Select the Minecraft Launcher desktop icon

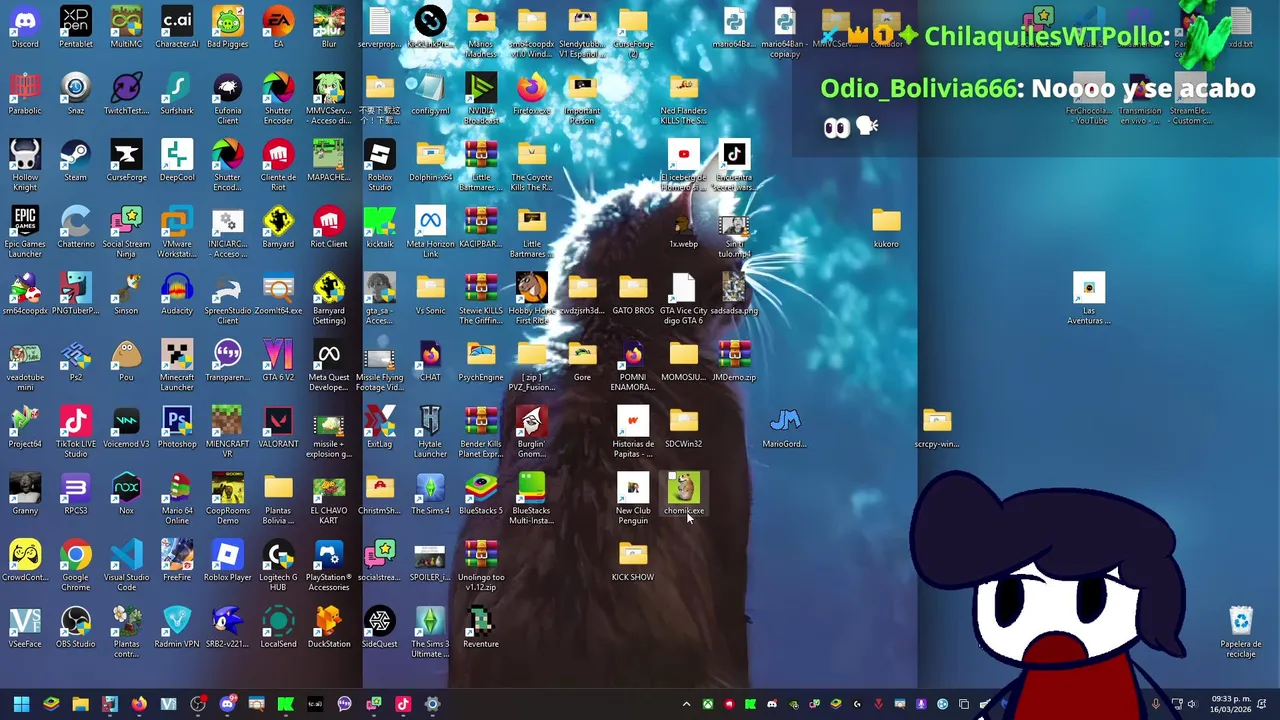pyautogui.click(x=177, y=366)
